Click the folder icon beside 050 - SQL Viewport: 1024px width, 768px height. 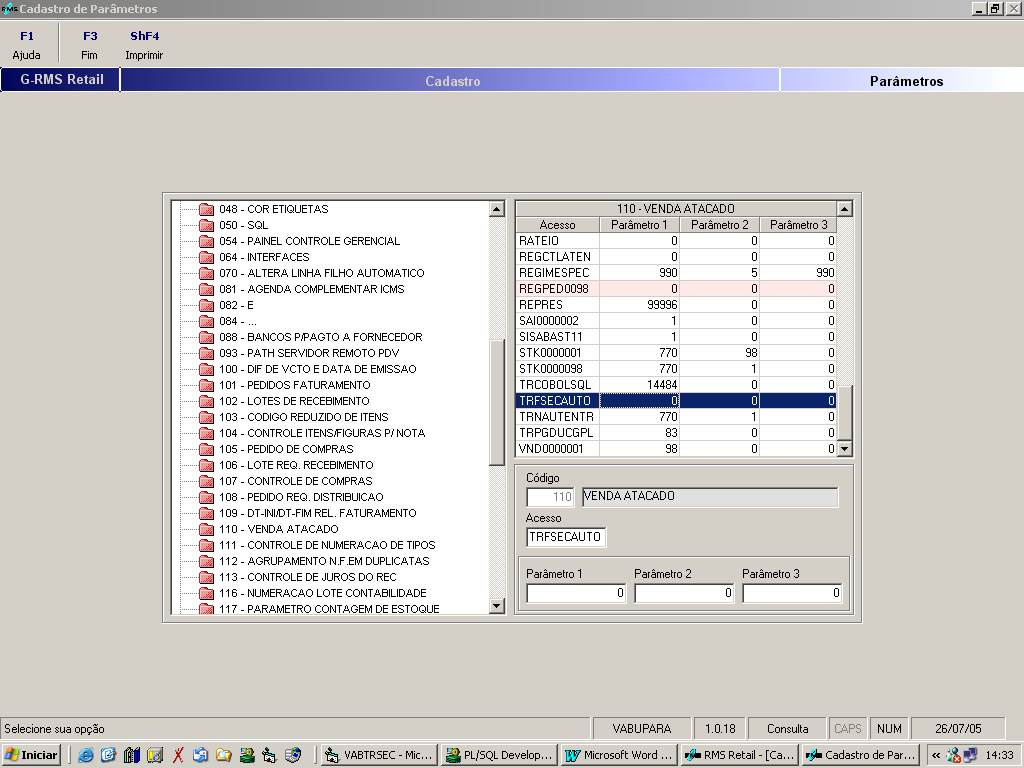207,225
